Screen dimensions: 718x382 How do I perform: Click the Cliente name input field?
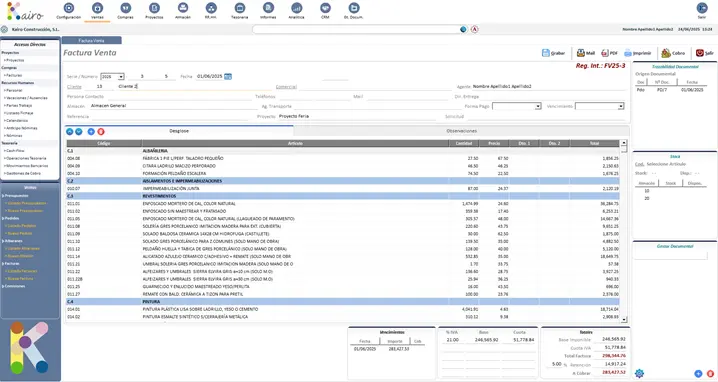coord(195,86)
